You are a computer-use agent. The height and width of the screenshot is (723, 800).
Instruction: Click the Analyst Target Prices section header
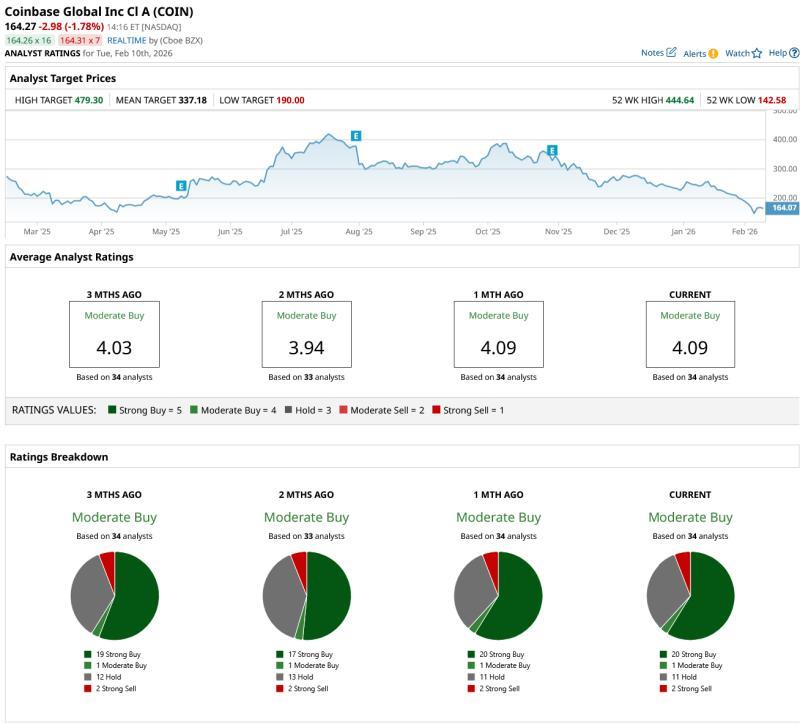(62, 78)
